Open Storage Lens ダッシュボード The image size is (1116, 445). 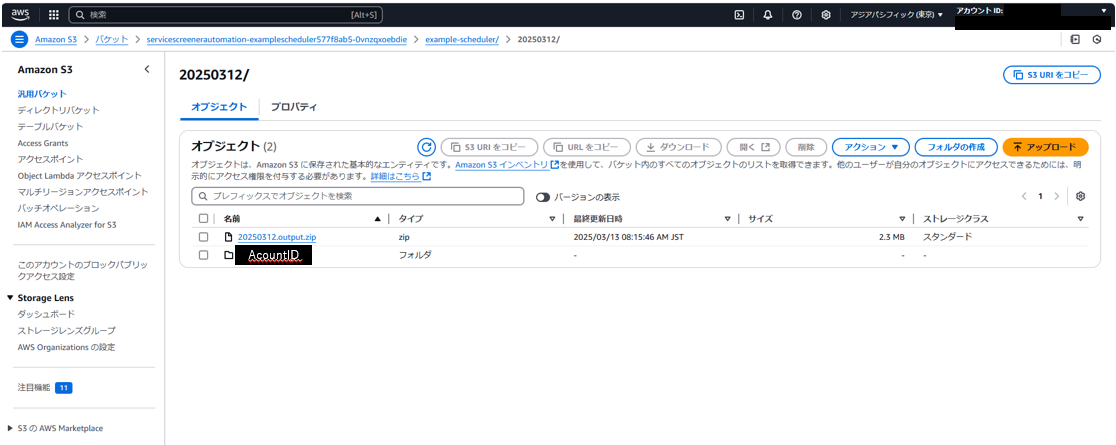coord(46,314)
